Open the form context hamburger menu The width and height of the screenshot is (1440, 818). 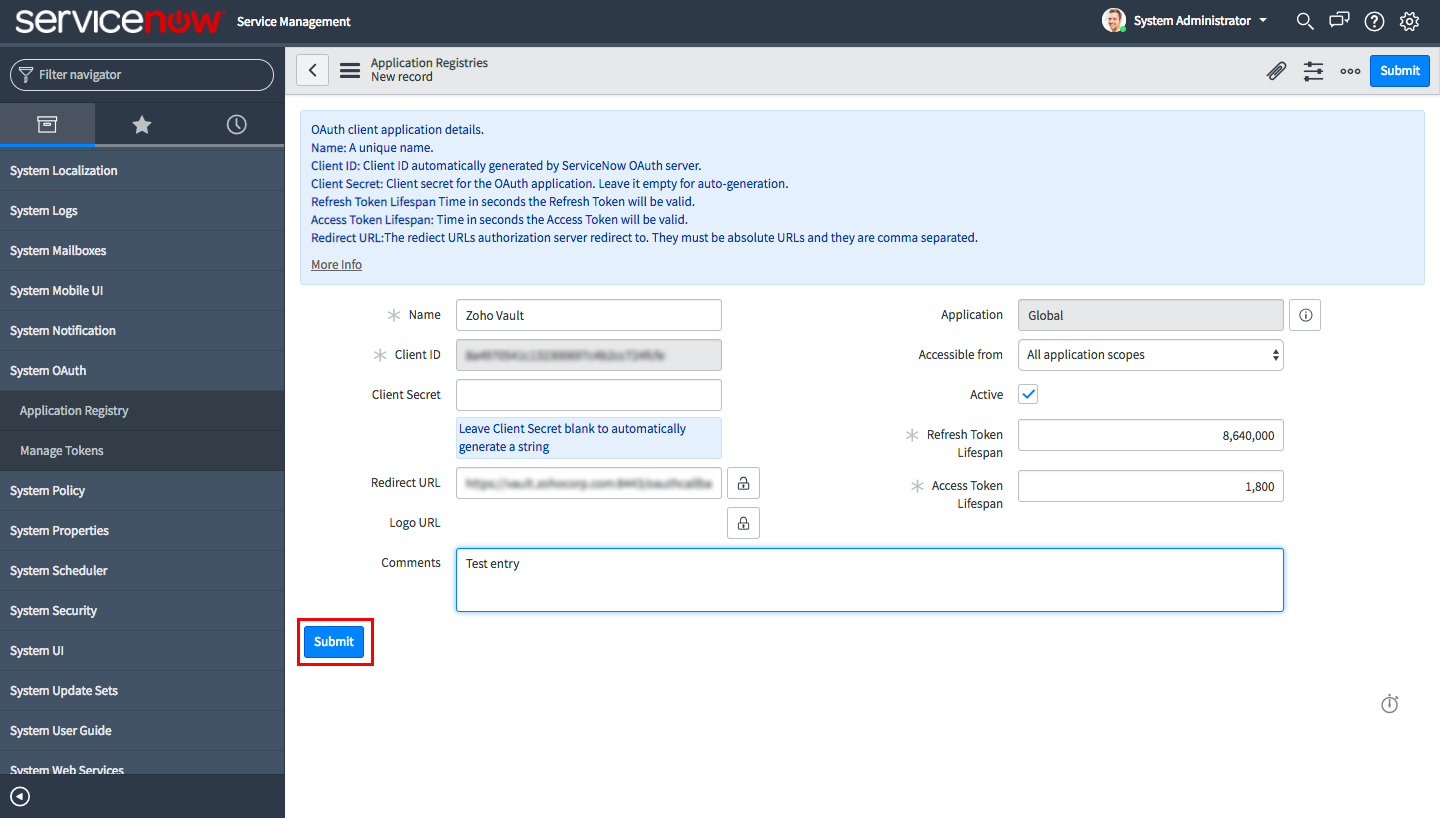(x=349, y=70)
